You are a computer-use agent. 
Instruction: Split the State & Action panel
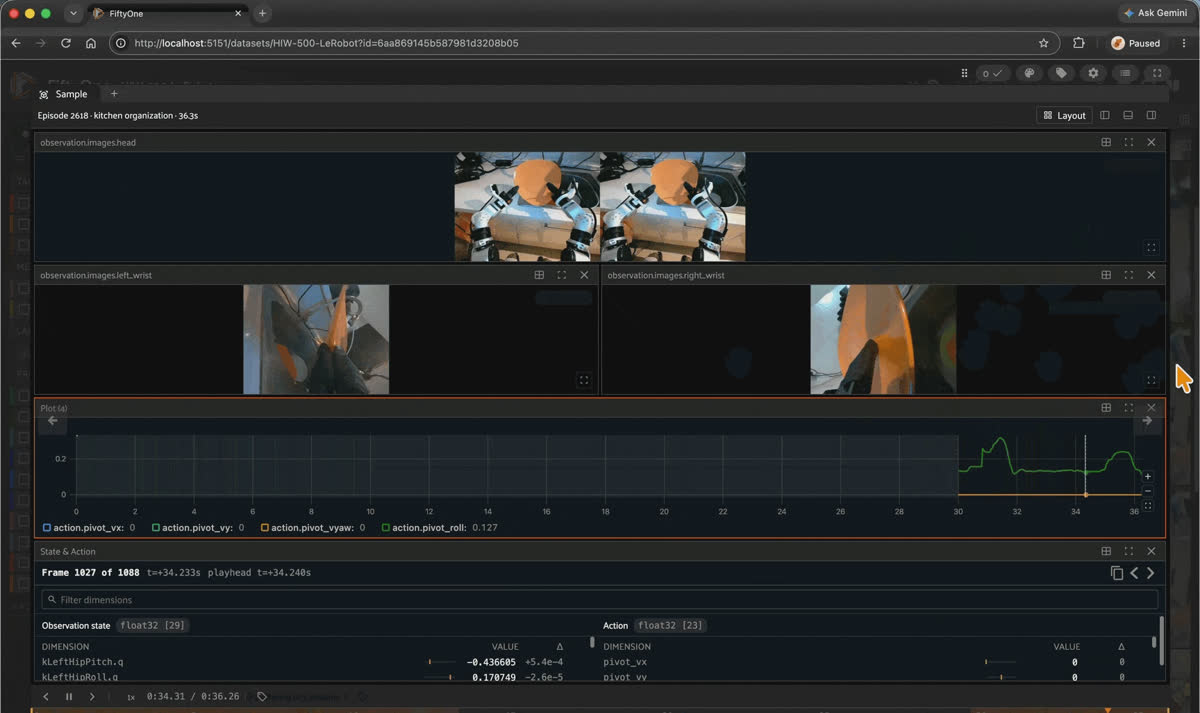click(x=1106, y=551)
